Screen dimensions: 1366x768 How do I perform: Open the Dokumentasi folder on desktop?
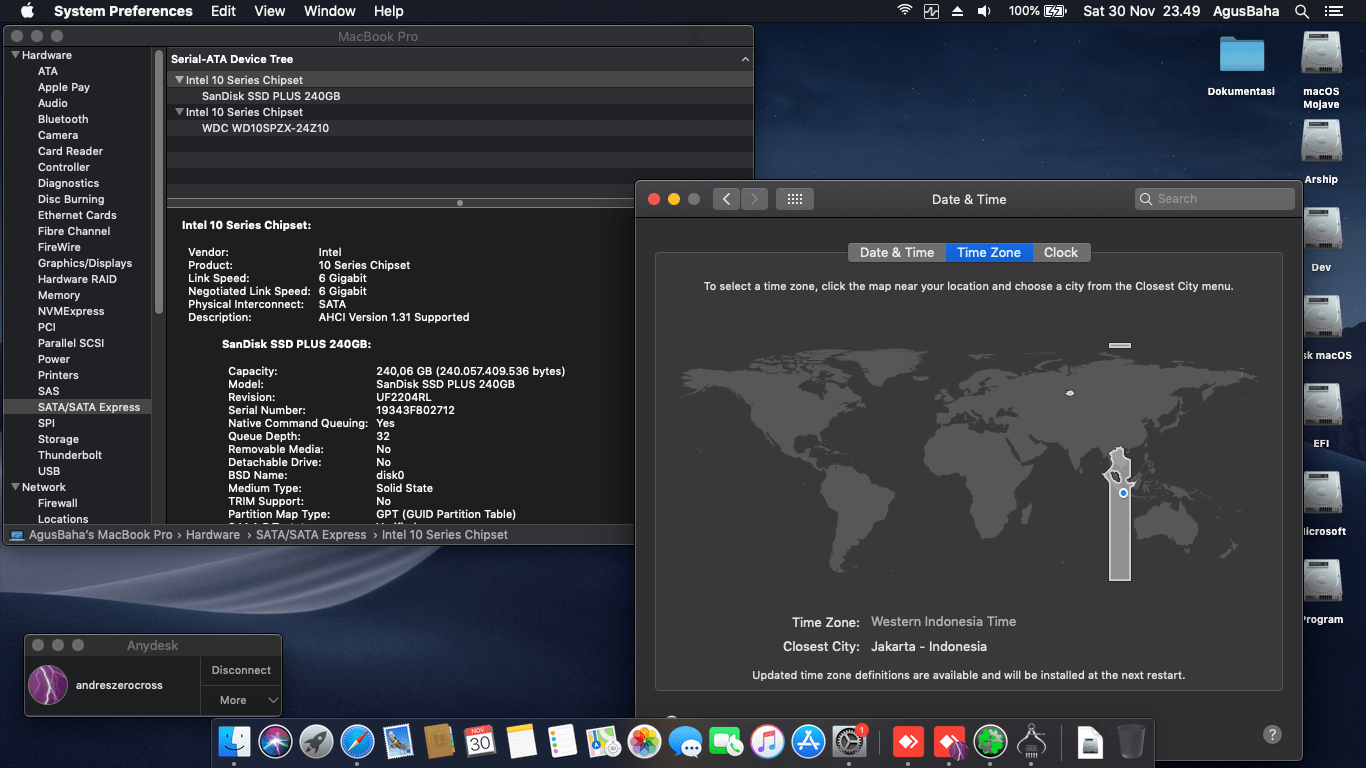(1241, 64)
